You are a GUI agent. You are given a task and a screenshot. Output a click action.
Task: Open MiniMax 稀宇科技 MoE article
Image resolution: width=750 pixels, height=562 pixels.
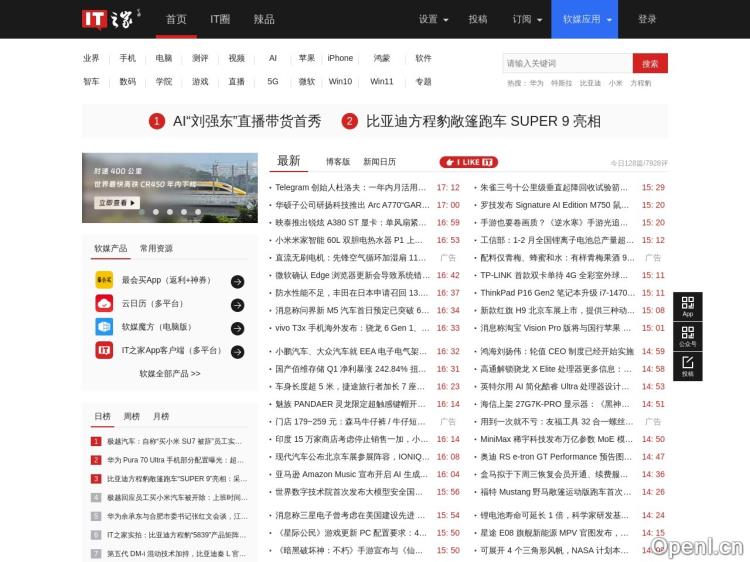556,439
